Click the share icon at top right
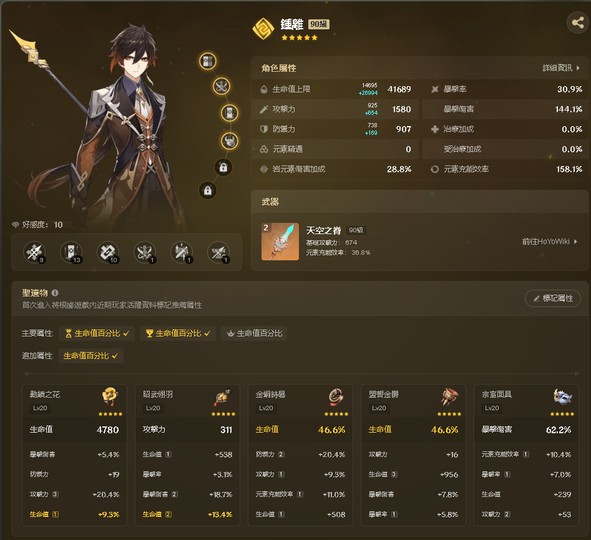Screen dimensions: 591x540 coord(577,23)
